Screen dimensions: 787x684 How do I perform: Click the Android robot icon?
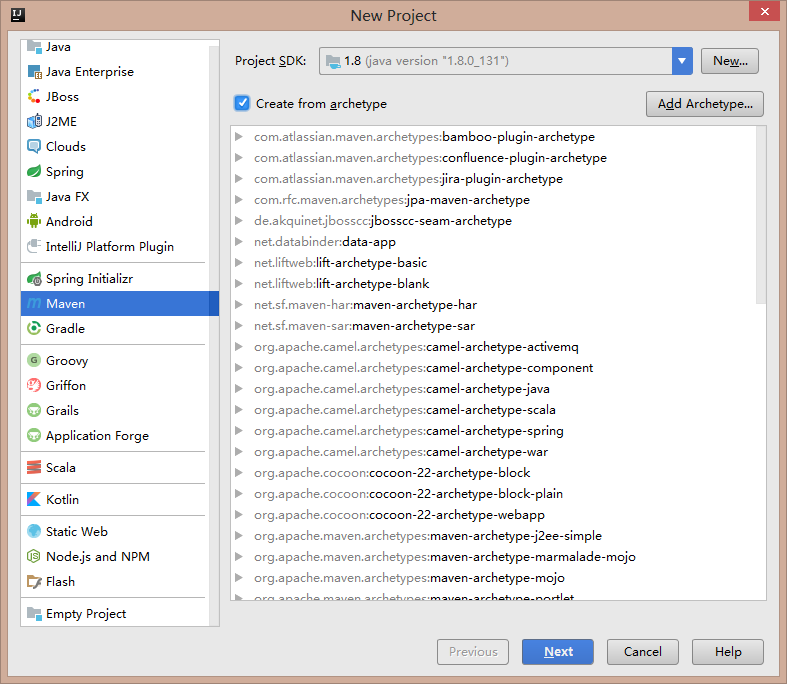pyautogui.click(x=34, y=221)
